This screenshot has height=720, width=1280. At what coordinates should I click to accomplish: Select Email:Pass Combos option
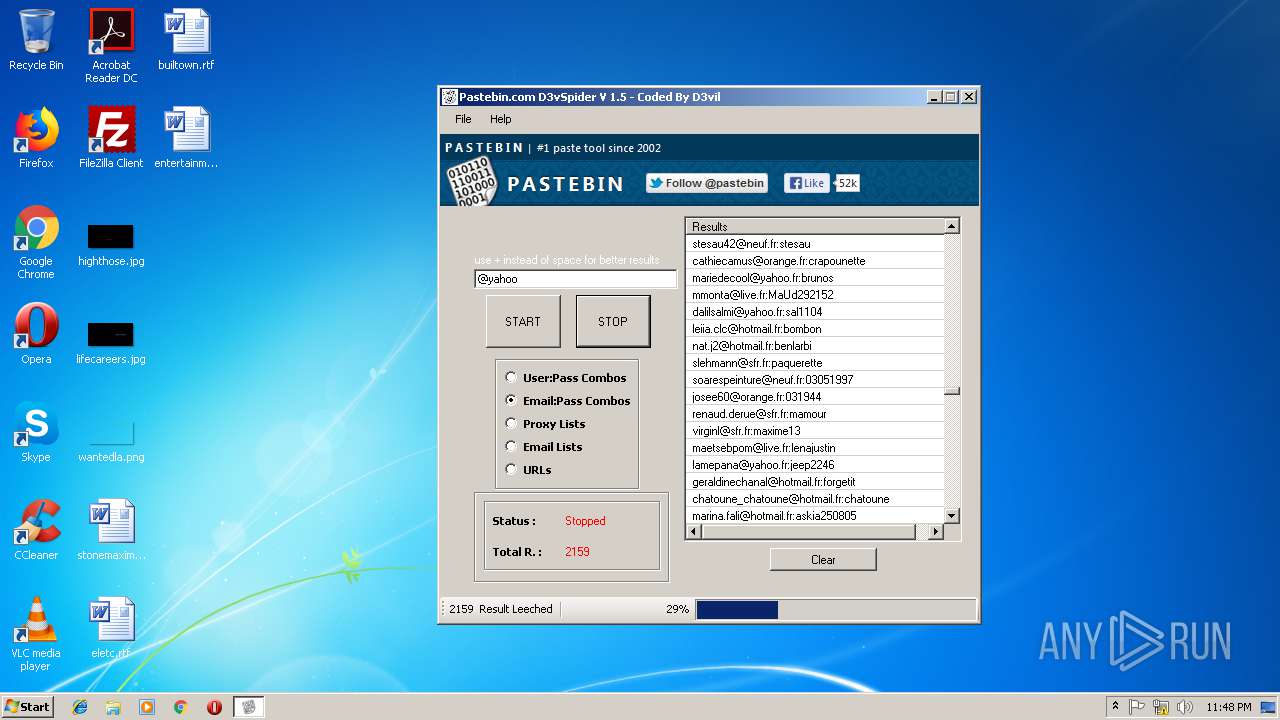click(x=568, y=401)
